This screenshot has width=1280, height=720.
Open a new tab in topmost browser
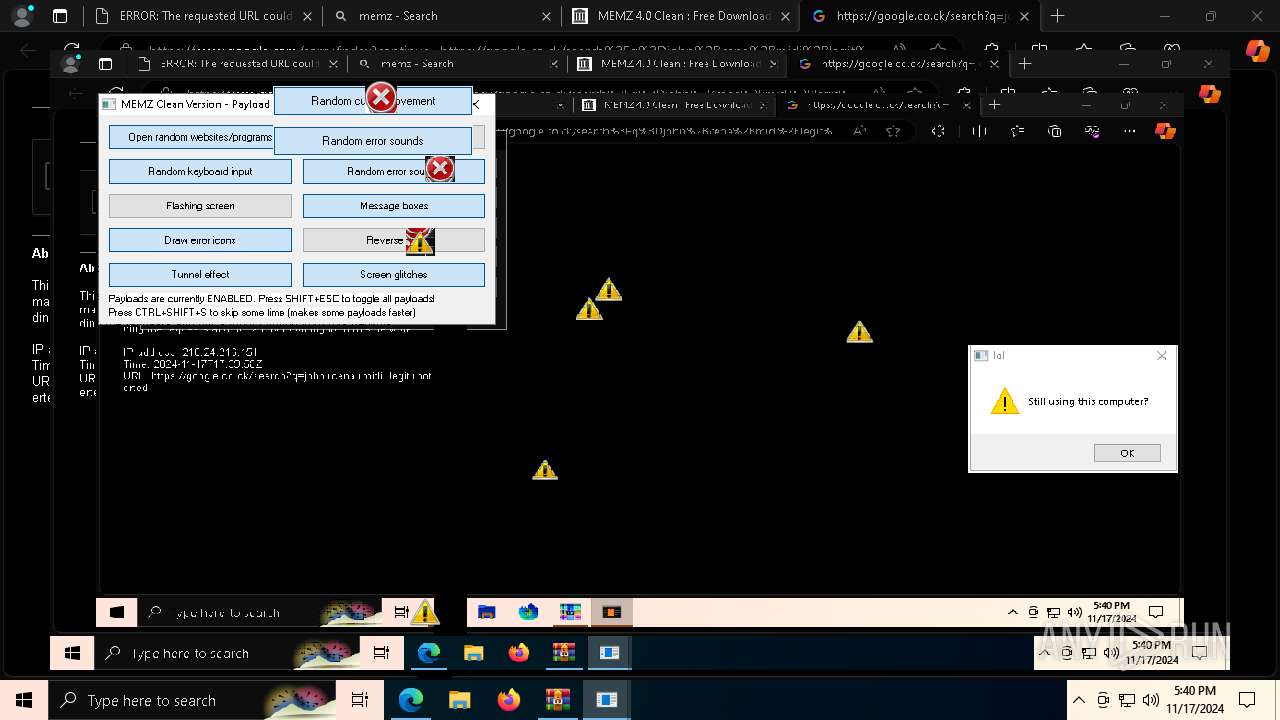1058,16
